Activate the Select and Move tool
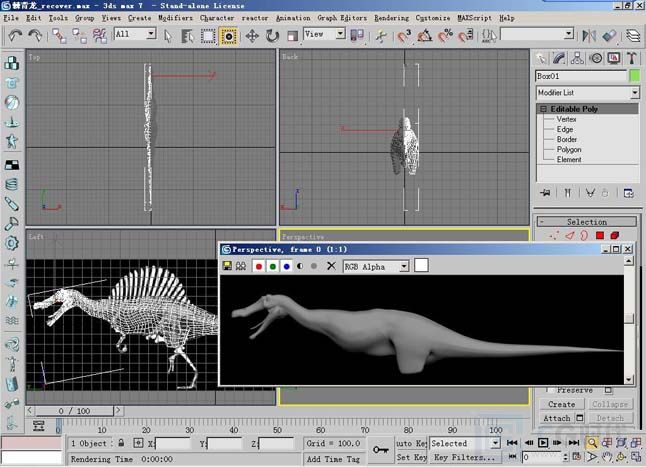 point(252,36)
